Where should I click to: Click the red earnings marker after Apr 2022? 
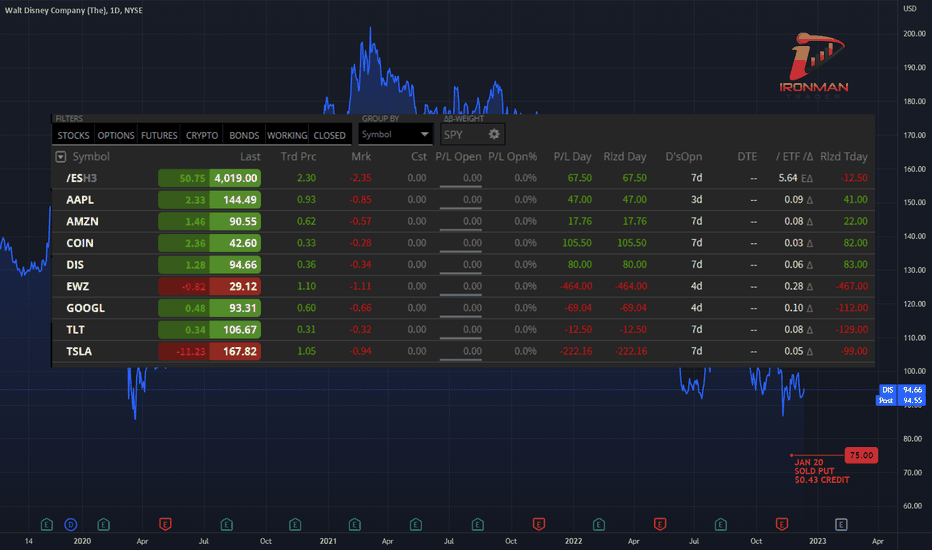660,524
